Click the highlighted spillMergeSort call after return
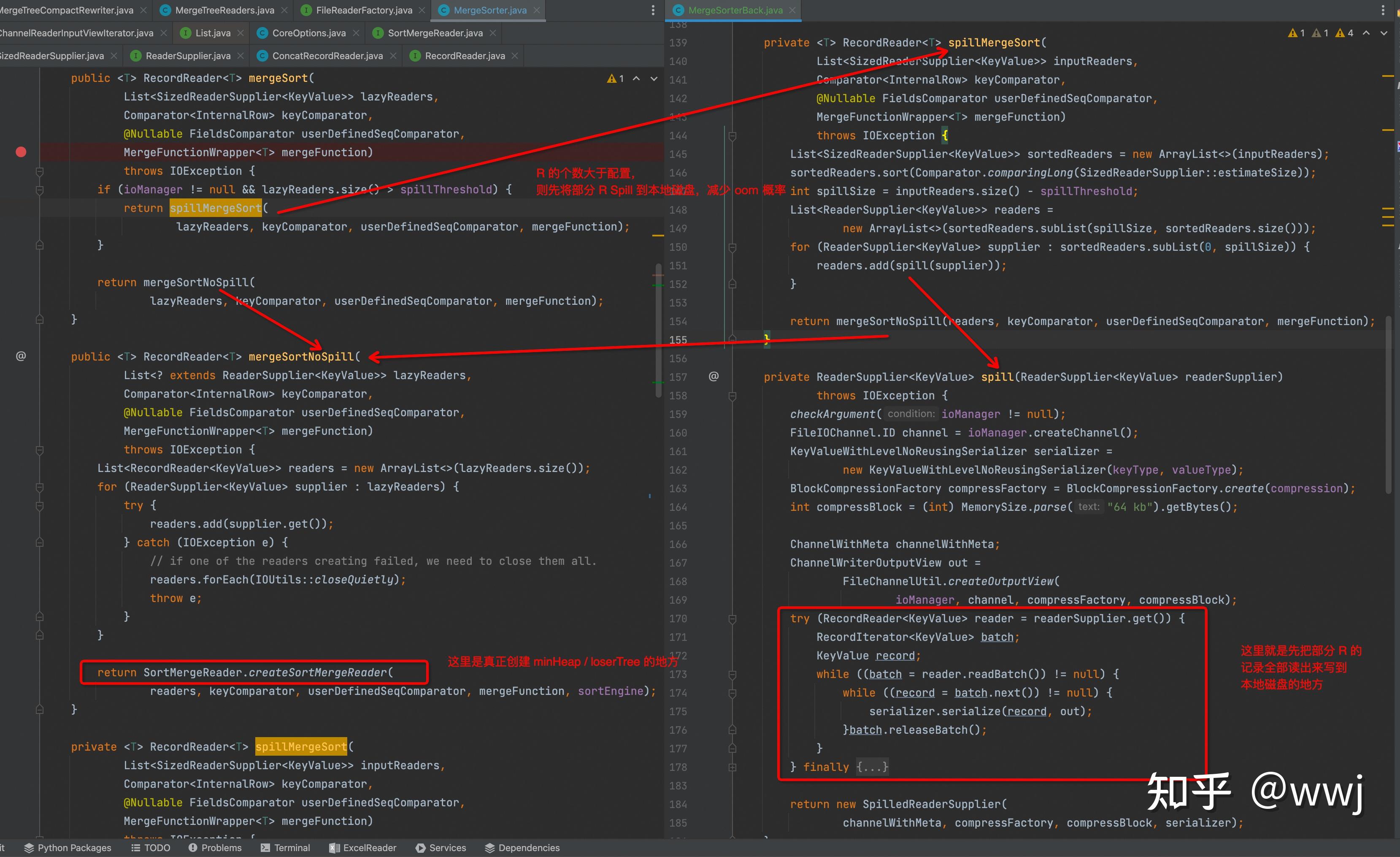Image resolution: width=1400 pixels, height=857 pixels. coord(215,208)
